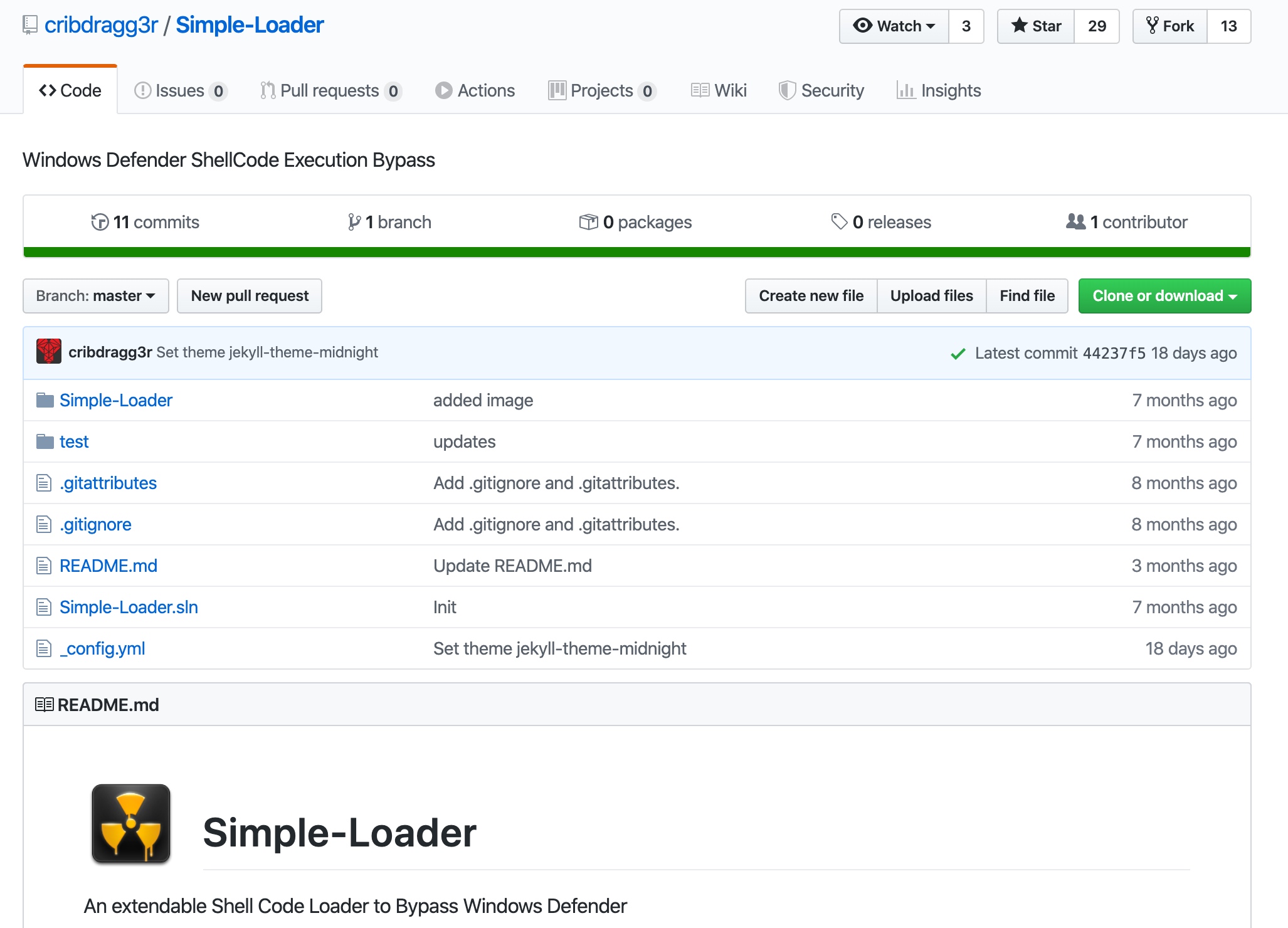Open the Security tab
The width and height of the screenshot is (1288, 928).
(821, 90)
